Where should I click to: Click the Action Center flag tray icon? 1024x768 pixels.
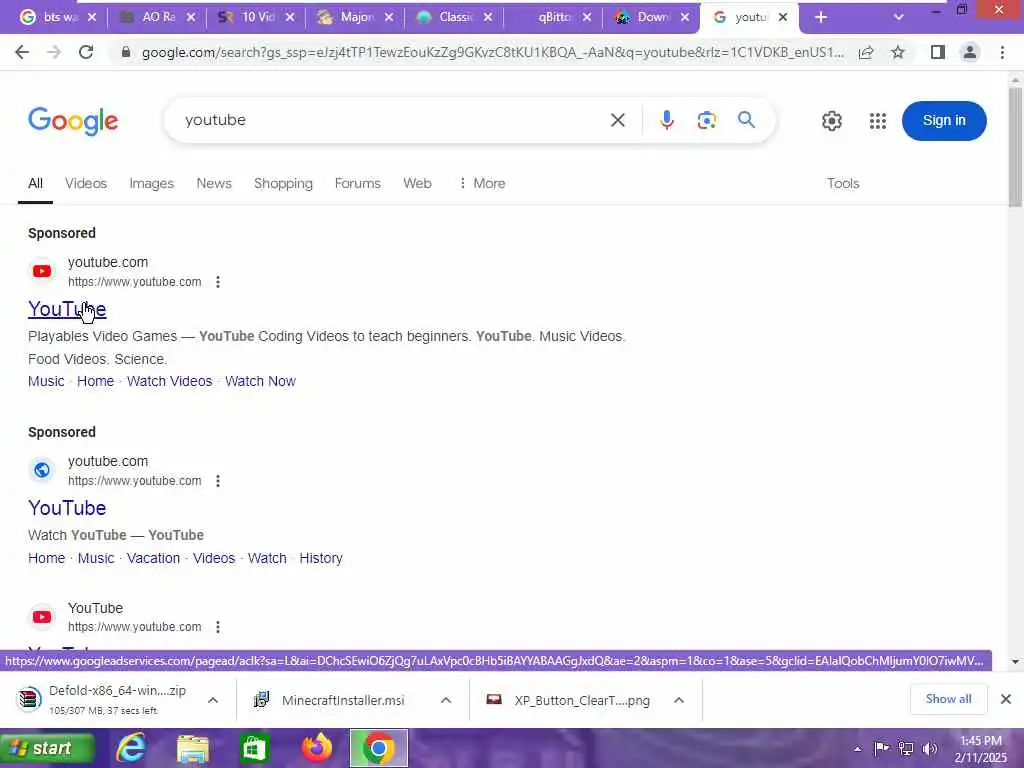[x=882, y=748]
